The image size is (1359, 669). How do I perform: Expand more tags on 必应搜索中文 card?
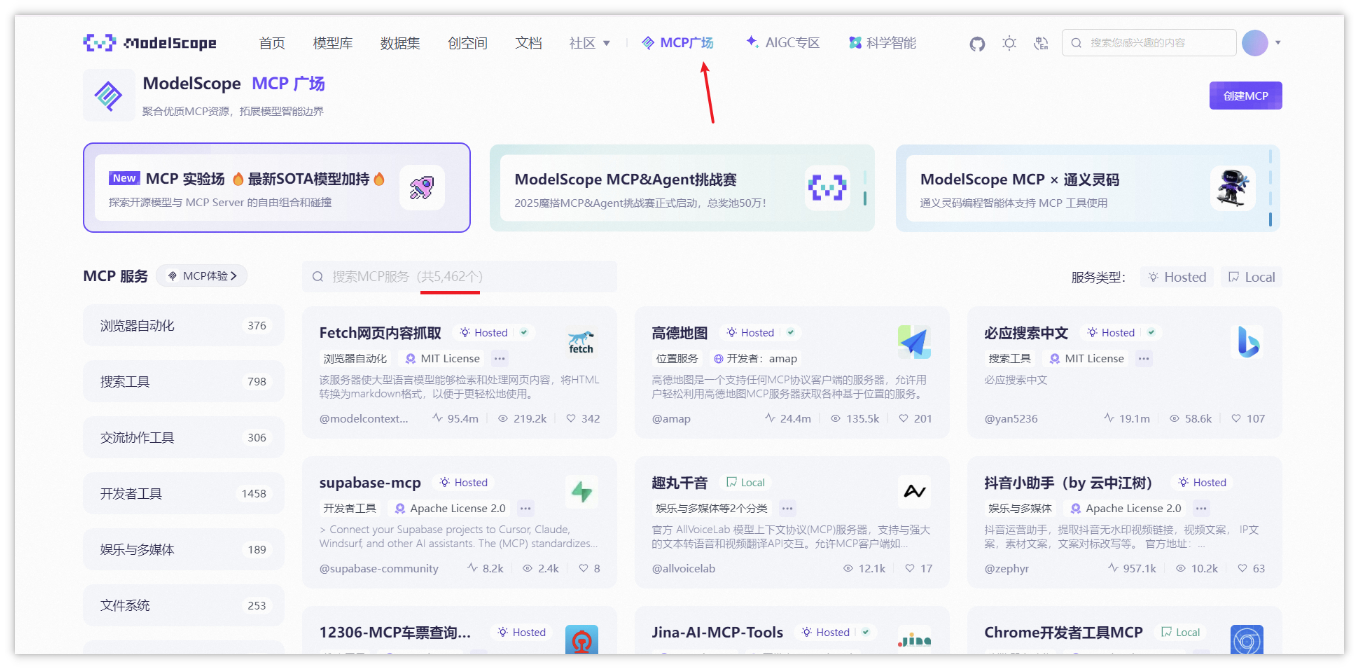[x=1144, y=358]
